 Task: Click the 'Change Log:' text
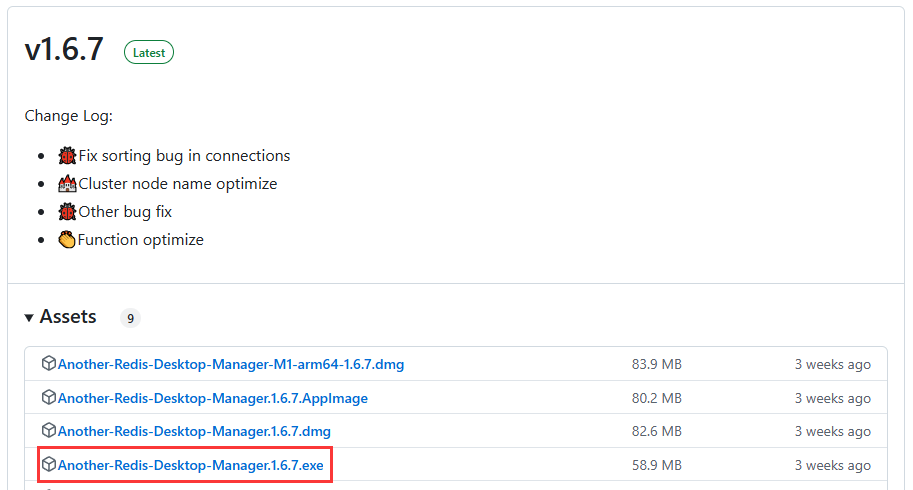click(x=69, y=116)
